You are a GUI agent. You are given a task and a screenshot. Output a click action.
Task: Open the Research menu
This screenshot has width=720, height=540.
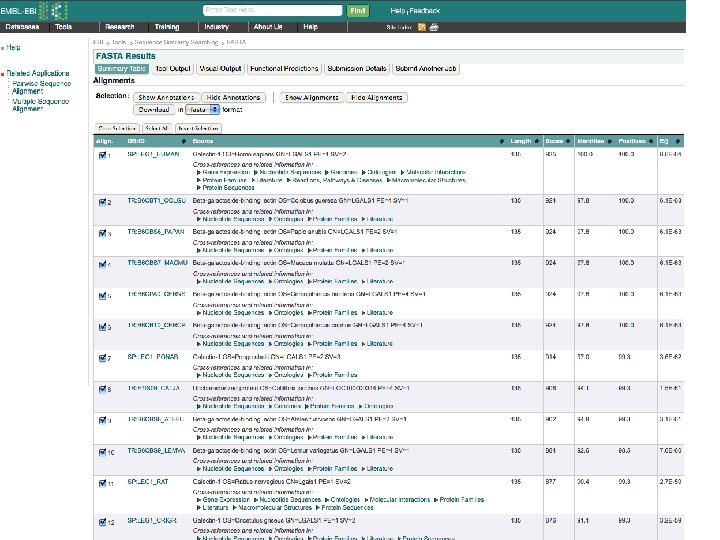pyautogui.click(x=119, y=27)
